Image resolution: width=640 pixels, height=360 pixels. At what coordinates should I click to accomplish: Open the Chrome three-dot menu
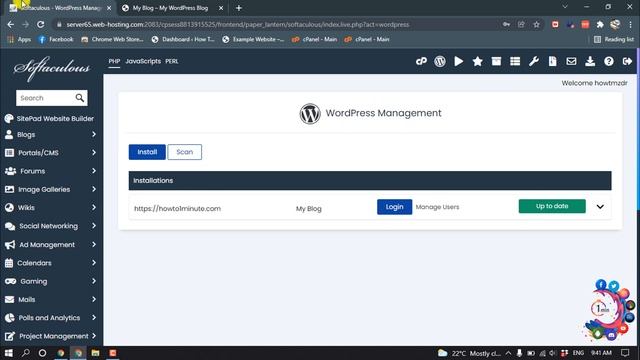(x=631, y=24)
